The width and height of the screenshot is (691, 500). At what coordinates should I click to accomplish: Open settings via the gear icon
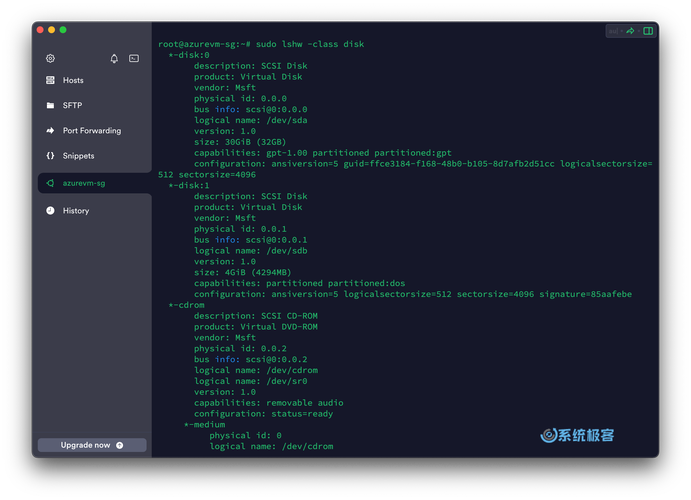point(51,59)
